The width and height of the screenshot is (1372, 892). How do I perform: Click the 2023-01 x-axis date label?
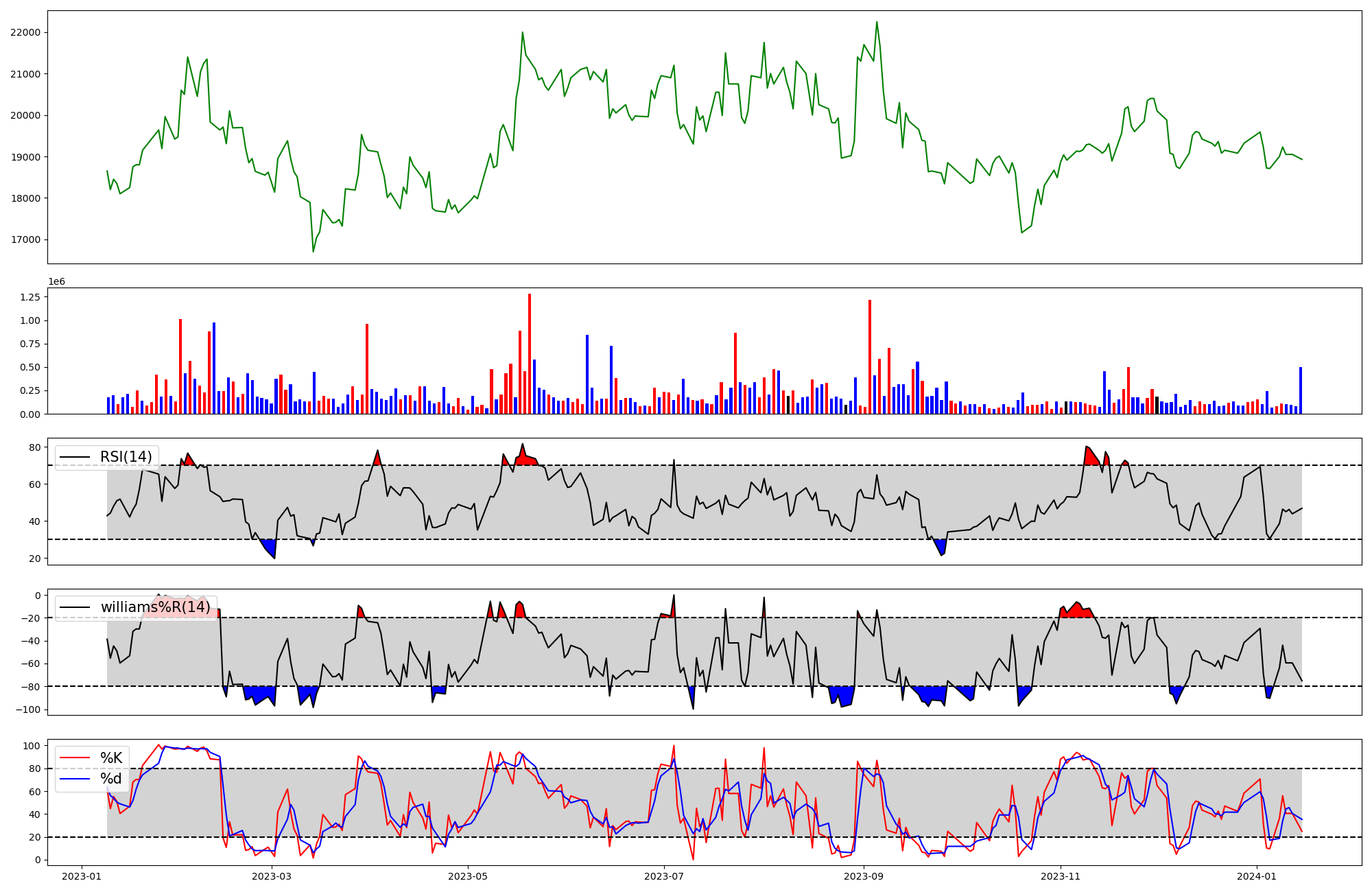(82, 876)
